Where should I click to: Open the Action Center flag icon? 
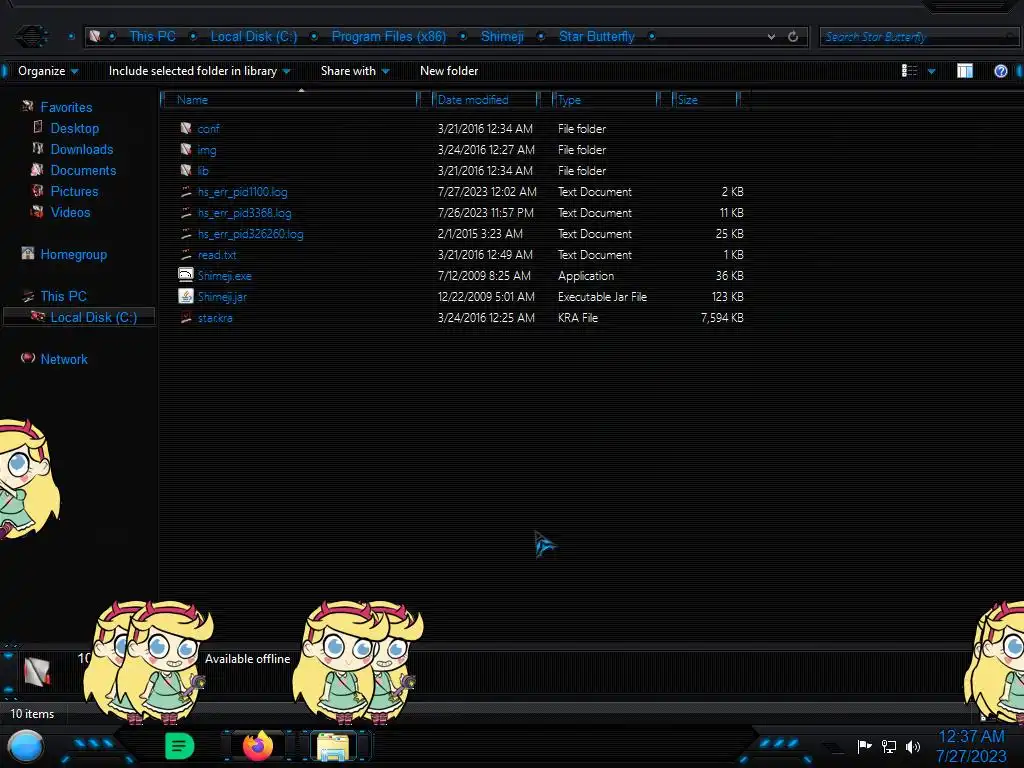coord(865,746)
